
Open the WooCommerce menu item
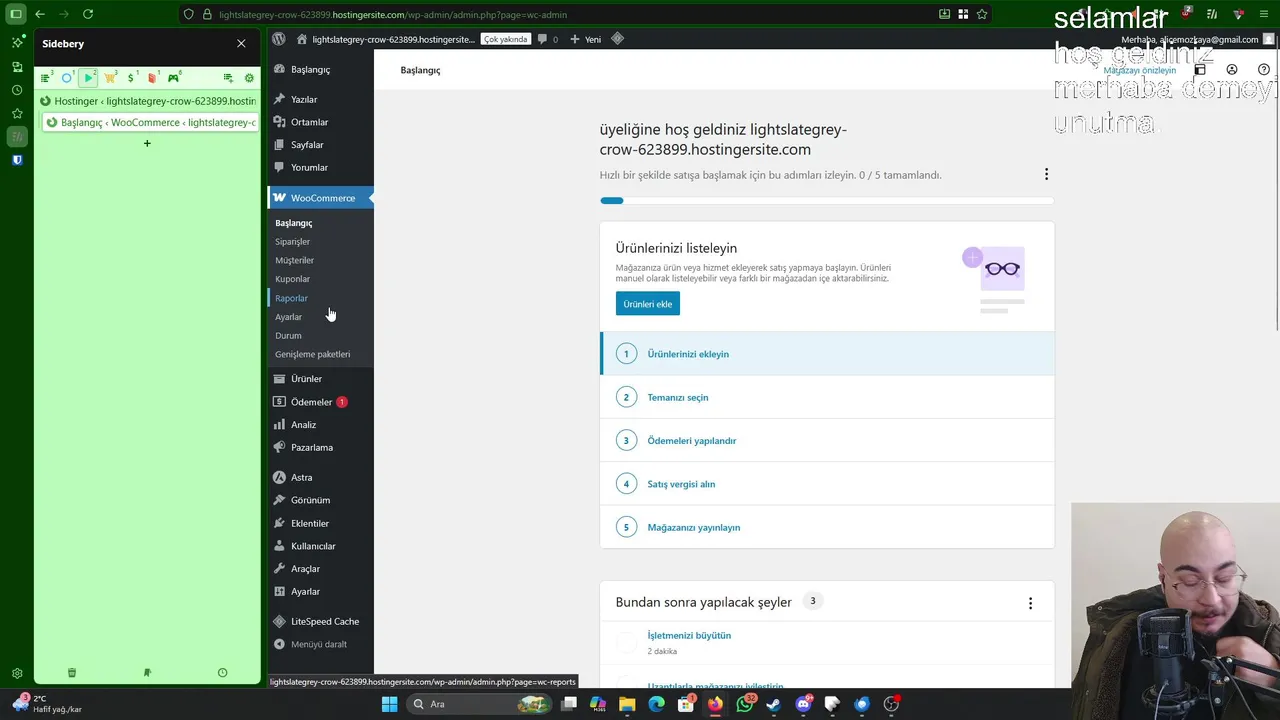[320, 198]
